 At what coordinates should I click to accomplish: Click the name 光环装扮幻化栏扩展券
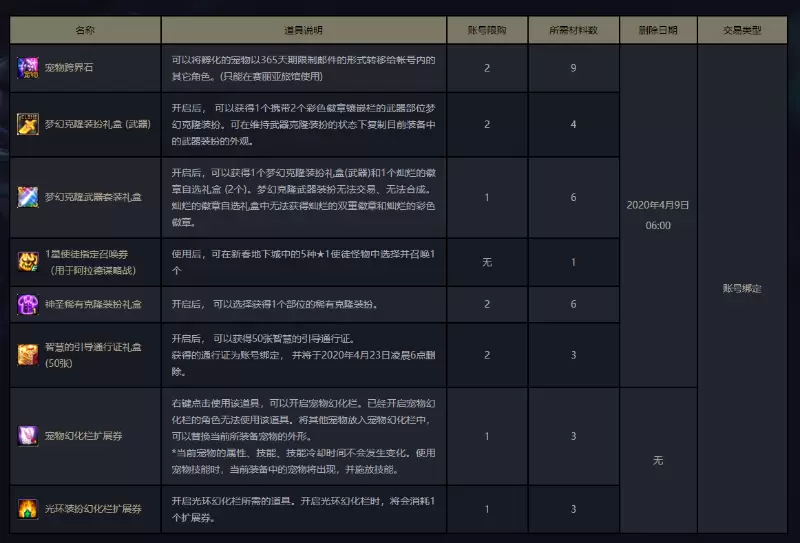click(93, 509)
